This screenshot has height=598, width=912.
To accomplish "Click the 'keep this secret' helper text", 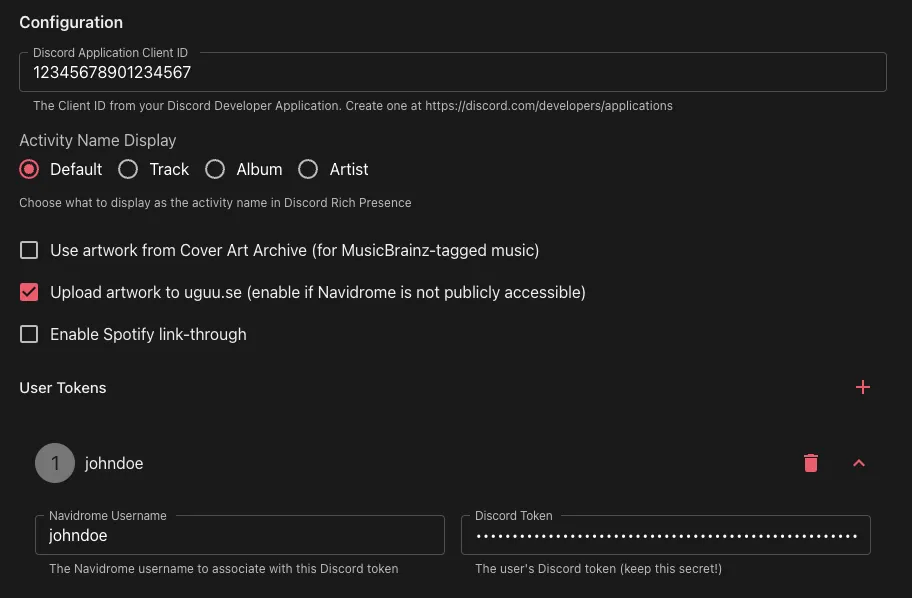I will tap(598, 569).
